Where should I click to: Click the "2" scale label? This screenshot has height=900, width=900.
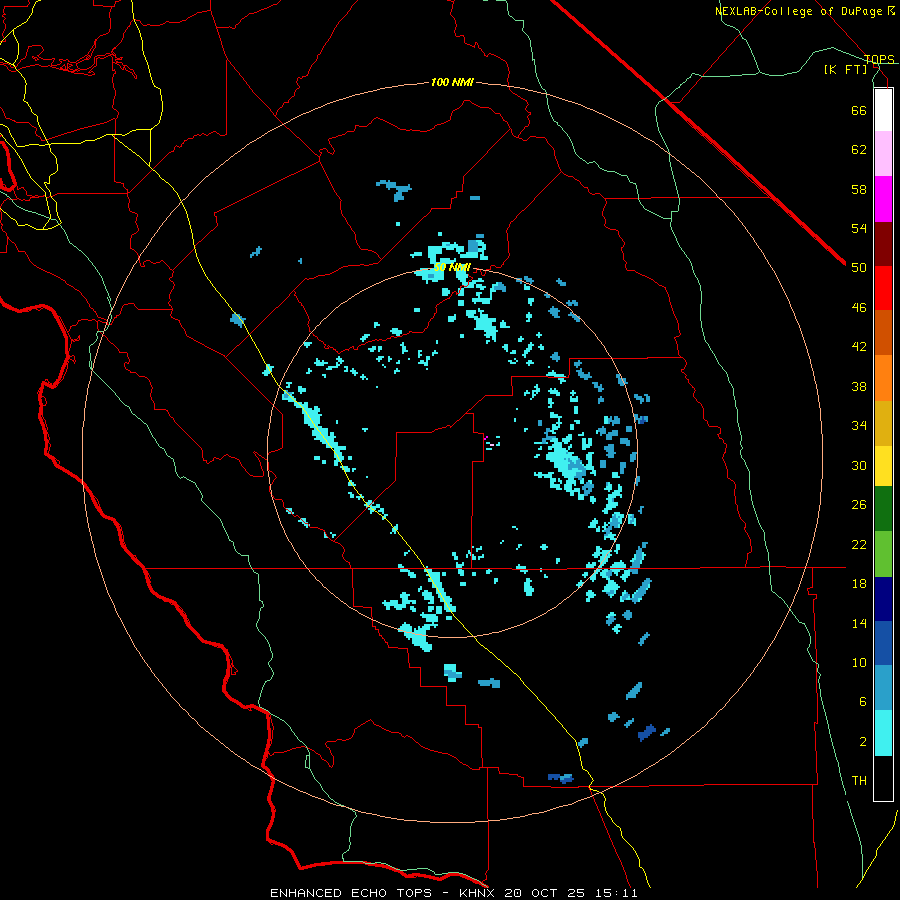pyautogui.click(x=863, y=742)
